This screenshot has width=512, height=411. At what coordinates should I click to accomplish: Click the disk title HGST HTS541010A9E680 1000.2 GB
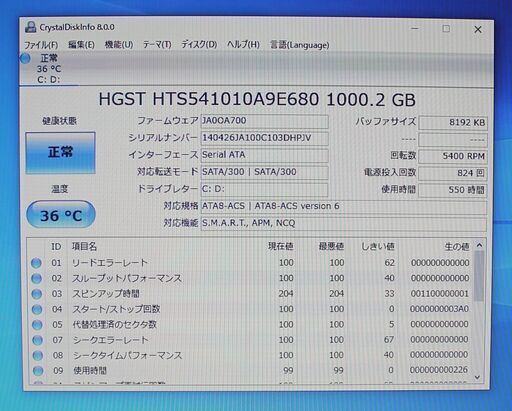pos(257,100)
